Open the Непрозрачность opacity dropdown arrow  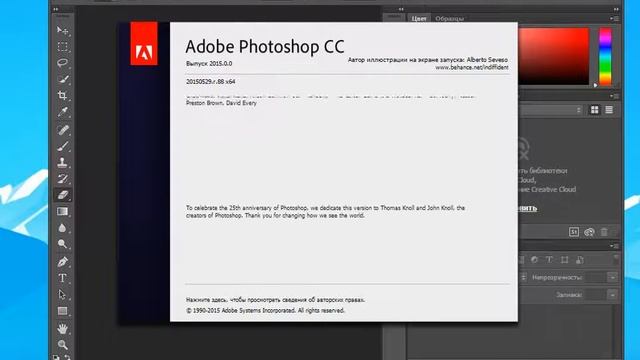tap(613, 278)
